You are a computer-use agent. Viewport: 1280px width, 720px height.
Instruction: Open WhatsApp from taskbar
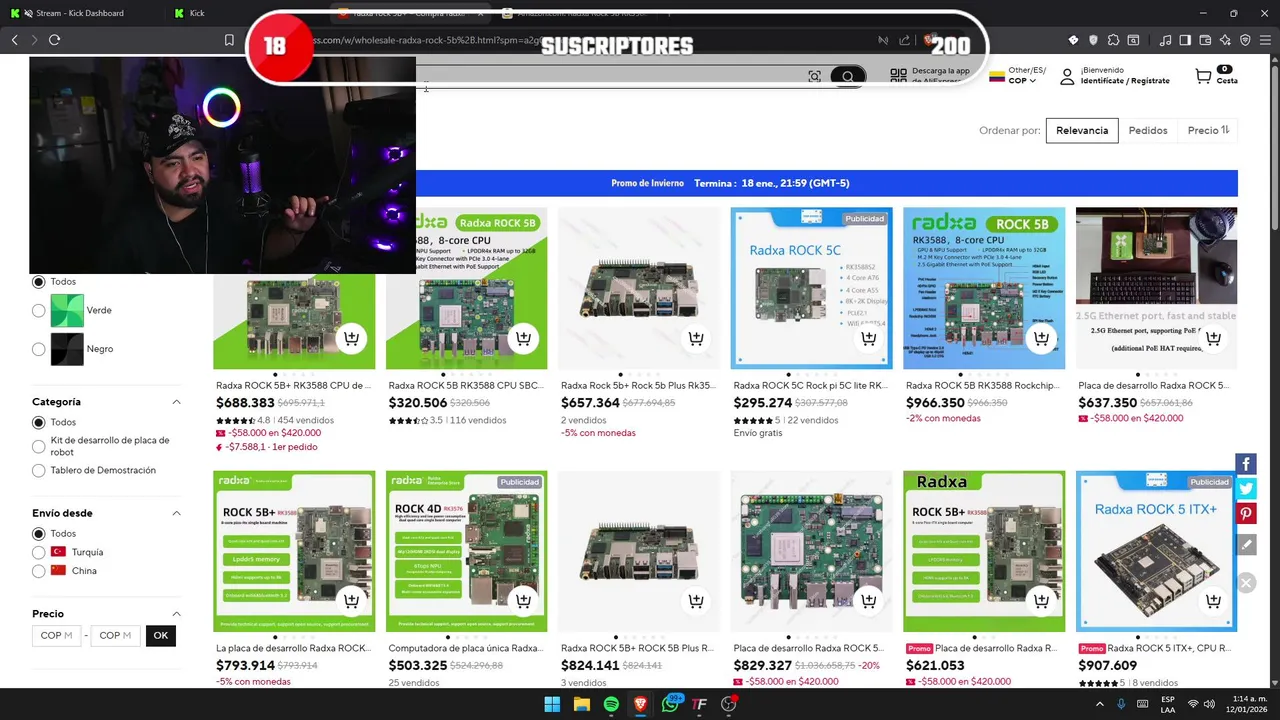click(670, 704)
